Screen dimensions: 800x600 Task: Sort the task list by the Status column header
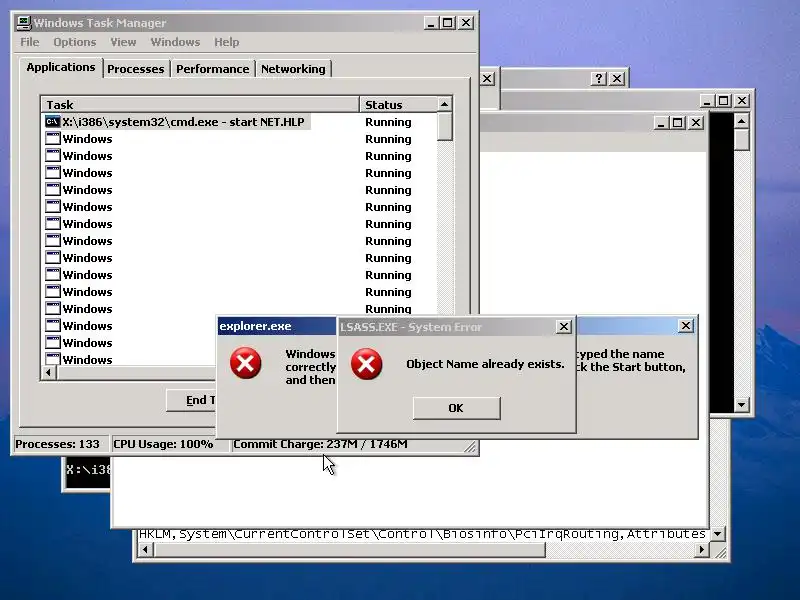point(397,105)
